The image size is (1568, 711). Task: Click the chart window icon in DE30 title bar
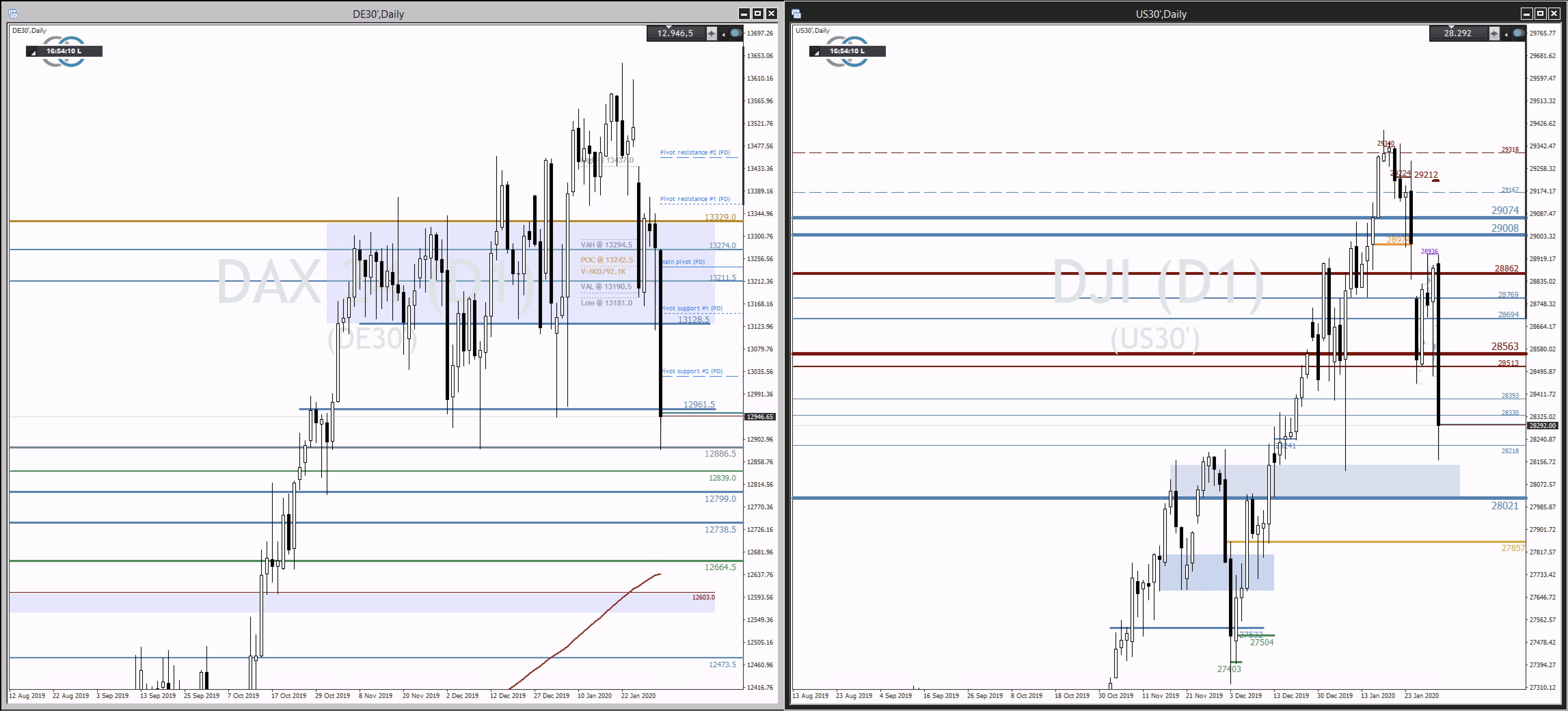point(13,14)
